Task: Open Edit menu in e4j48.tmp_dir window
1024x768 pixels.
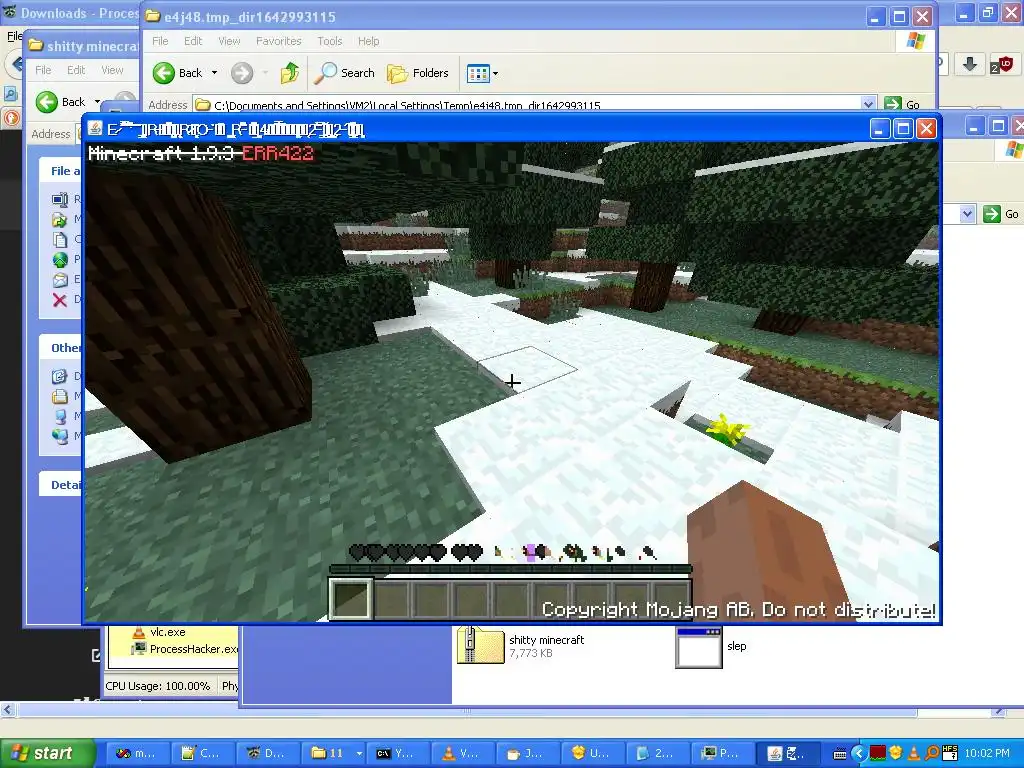Action: tap(193, 41)
